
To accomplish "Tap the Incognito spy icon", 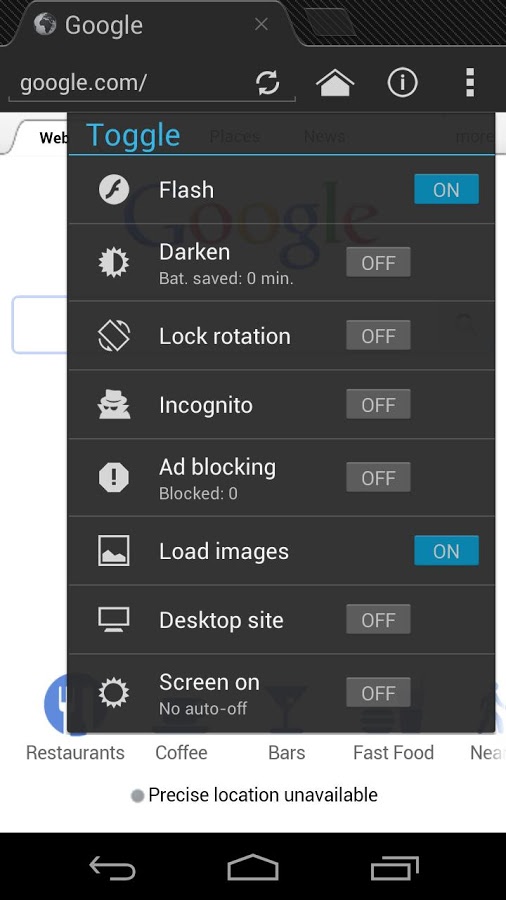I will pos(114,405).
